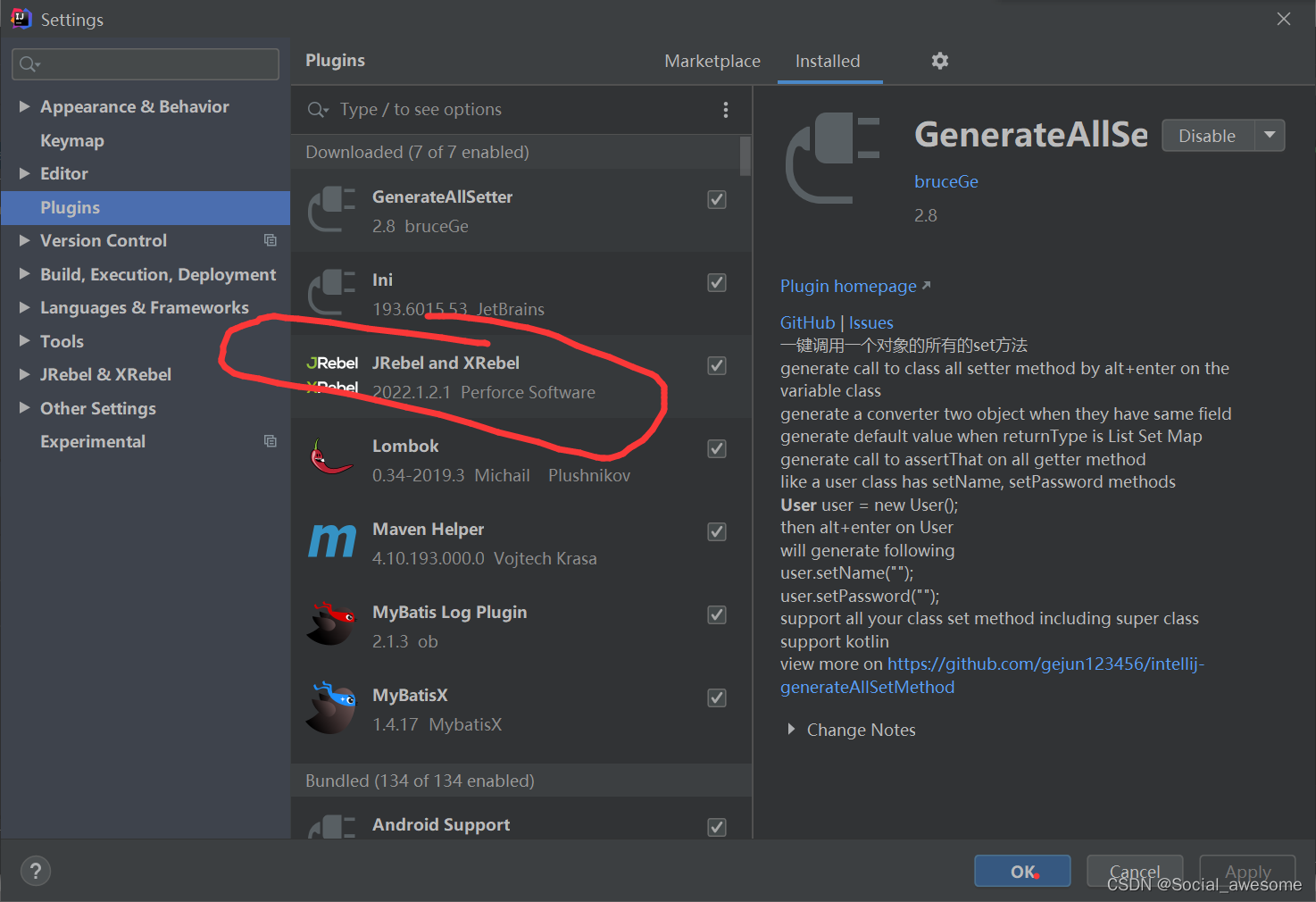Open the GitHub link
The width and height of the screenshot is (1316, 902).
[807, 322]
